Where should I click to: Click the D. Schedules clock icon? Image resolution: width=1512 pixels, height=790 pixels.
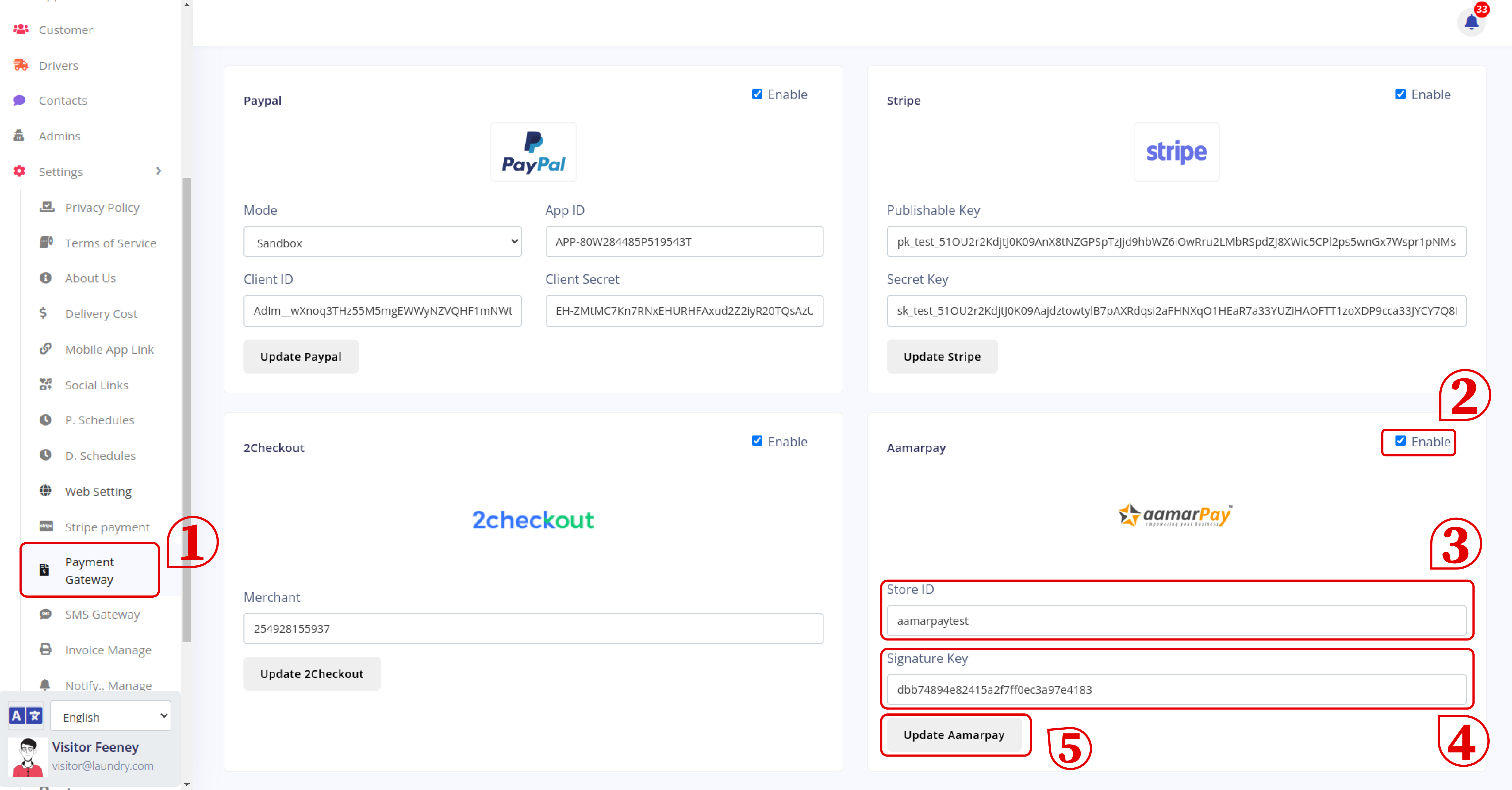click(x=46, y=455)
